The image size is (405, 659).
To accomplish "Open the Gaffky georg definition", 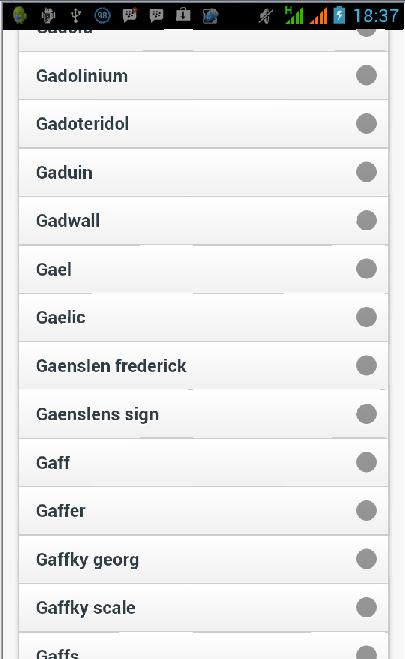I will (x=203, y=559).
